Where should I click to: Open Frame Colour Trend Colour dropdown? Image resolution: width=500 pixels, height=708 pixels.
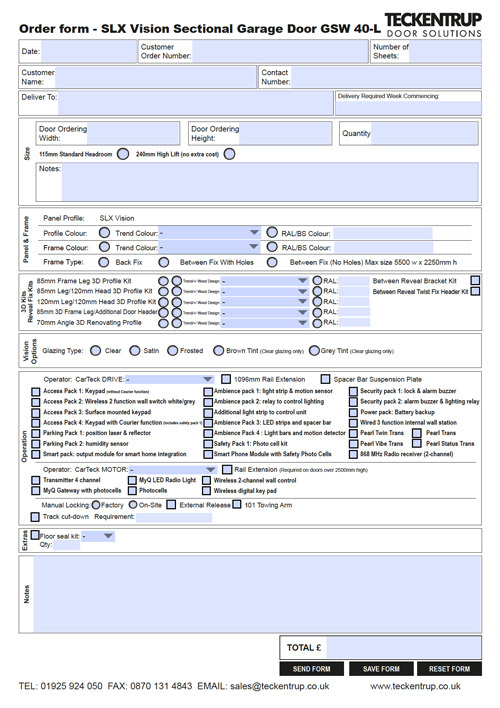210,247
